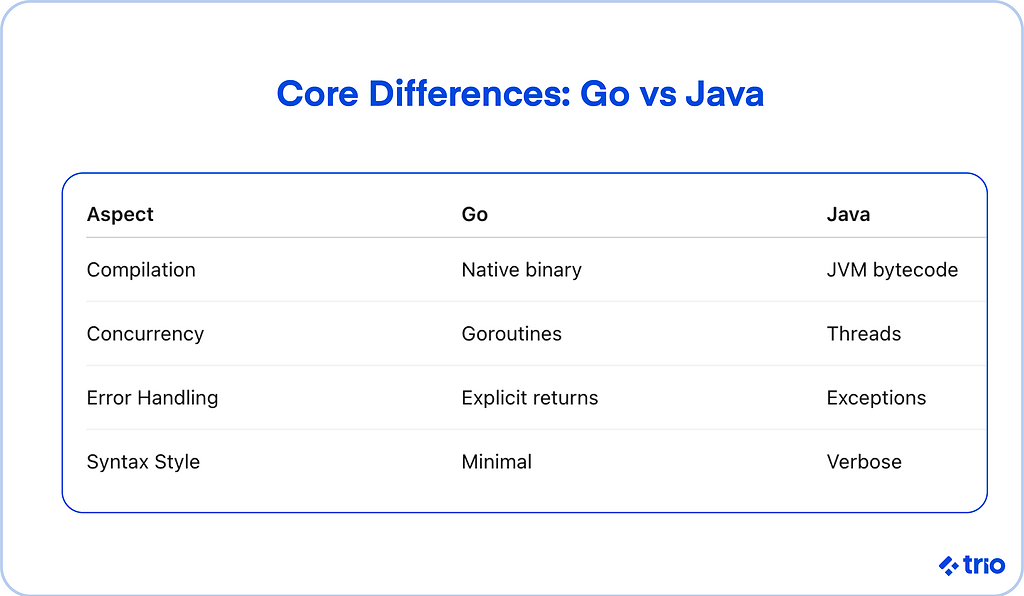
Task: Click the Error Handling row label
Action: pyautogui.click(x=152, y=398)
